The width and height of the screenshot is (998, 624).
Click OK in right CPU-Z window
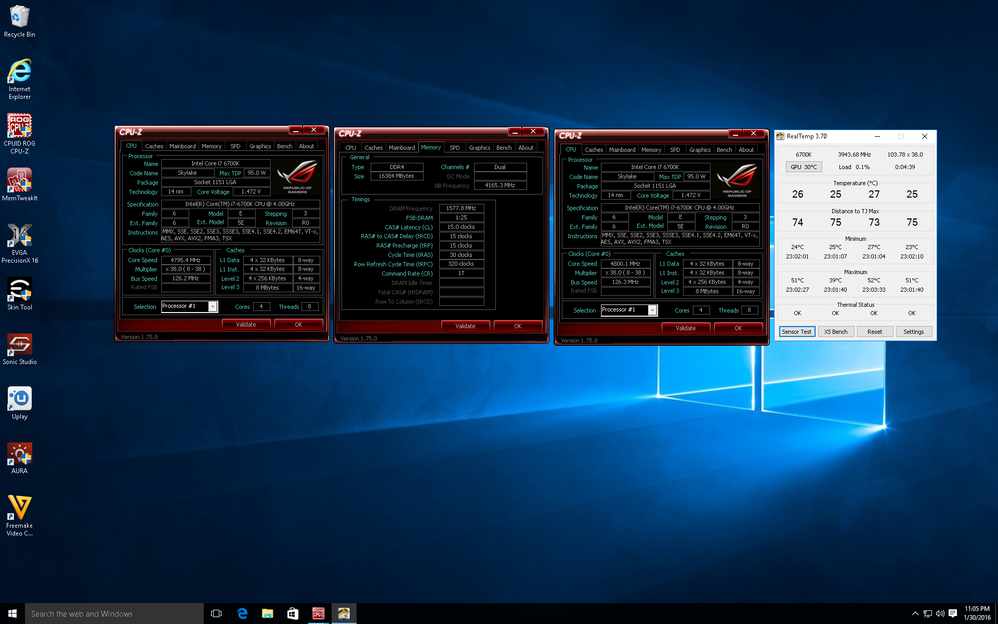point(738,328)
